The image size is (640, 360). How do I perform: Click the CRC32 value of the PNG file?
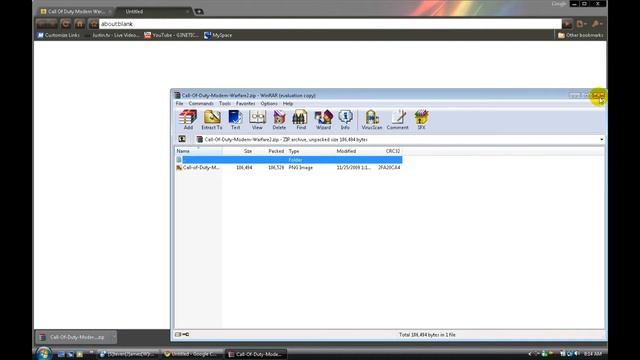coord(389,167)
